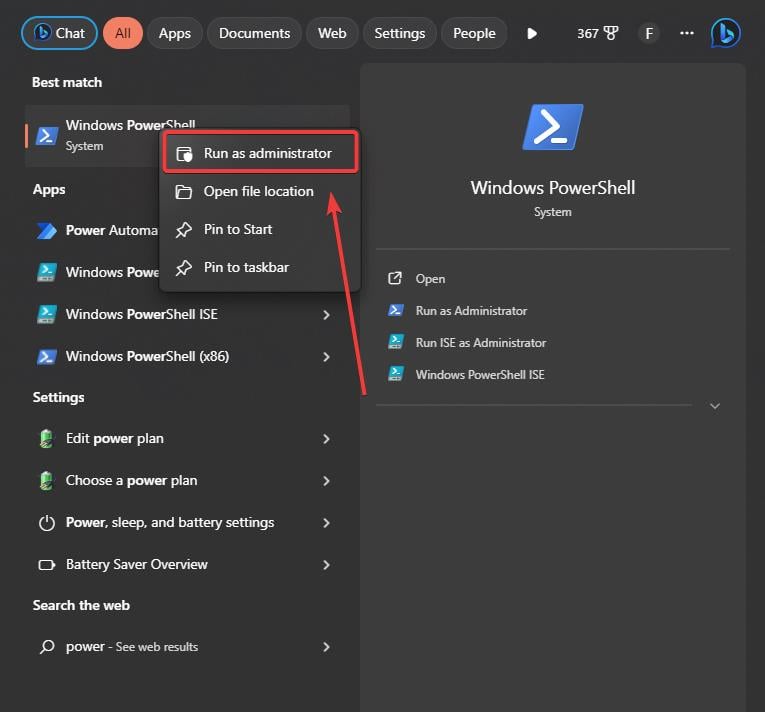Switch to the Settings filter

(x=400, y=33)
